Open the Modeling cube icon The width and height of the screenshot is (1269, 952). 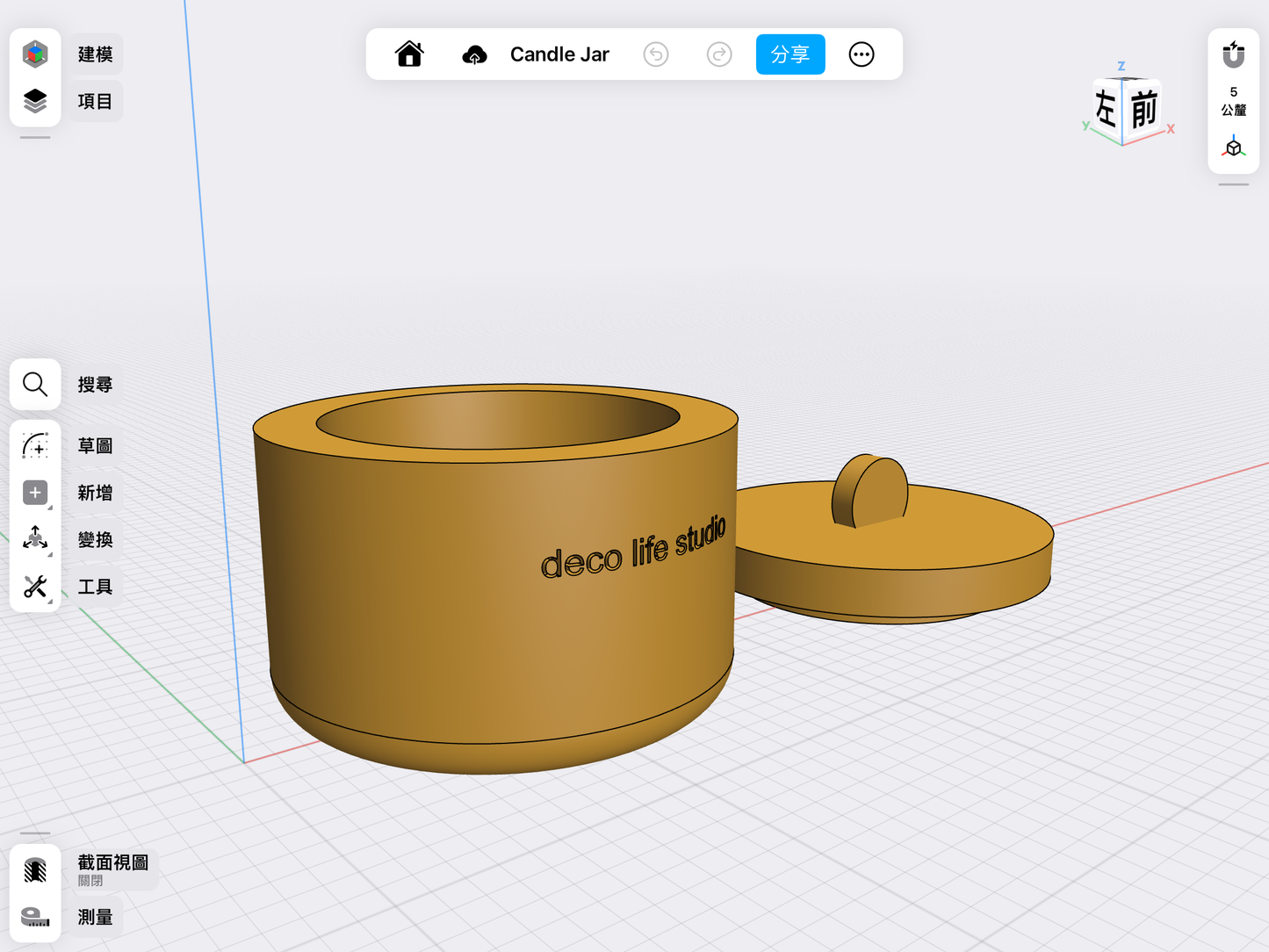tap(35, 54)
